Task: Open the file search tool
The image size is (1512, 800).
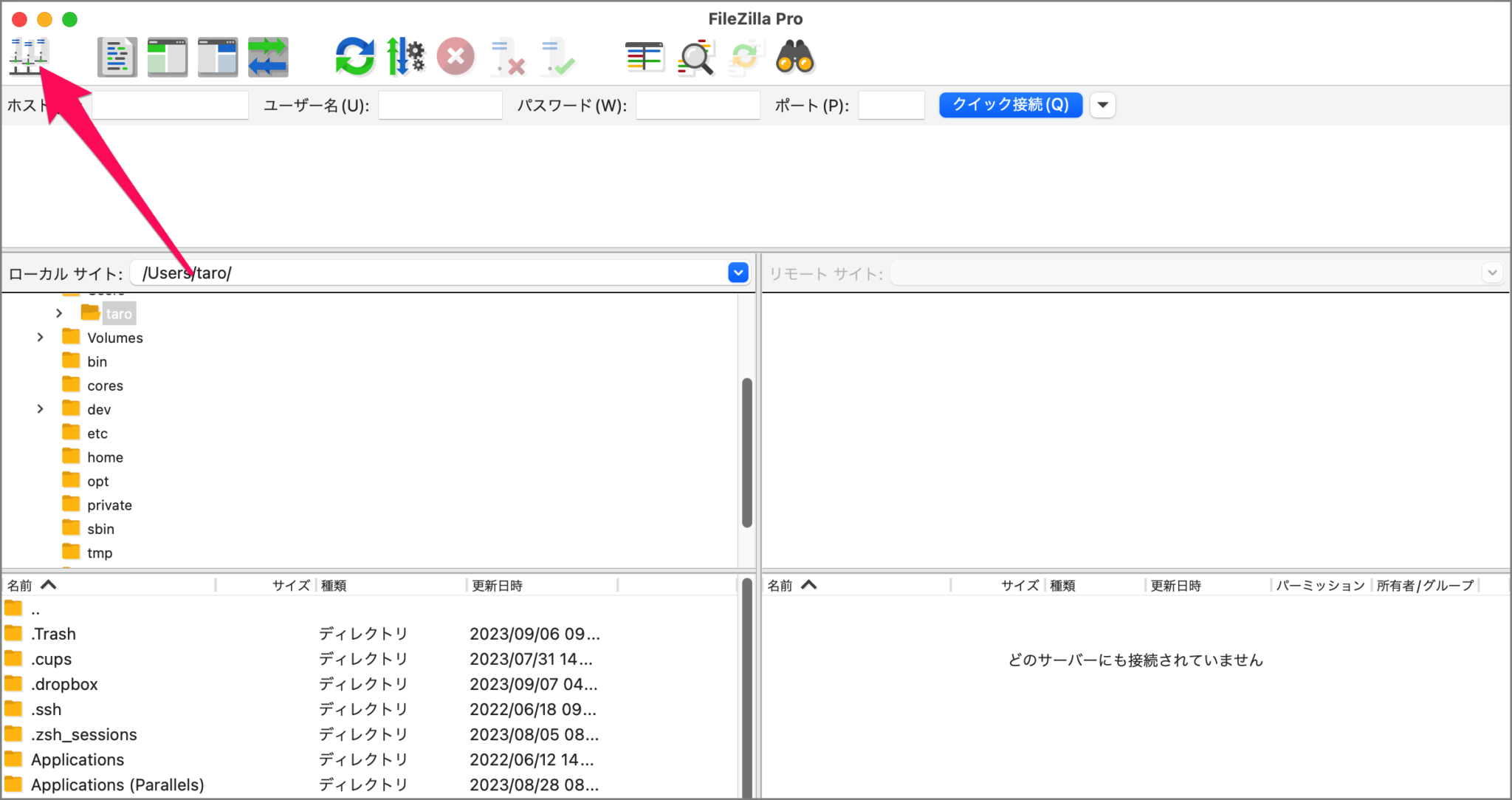Action: point(695,55)
